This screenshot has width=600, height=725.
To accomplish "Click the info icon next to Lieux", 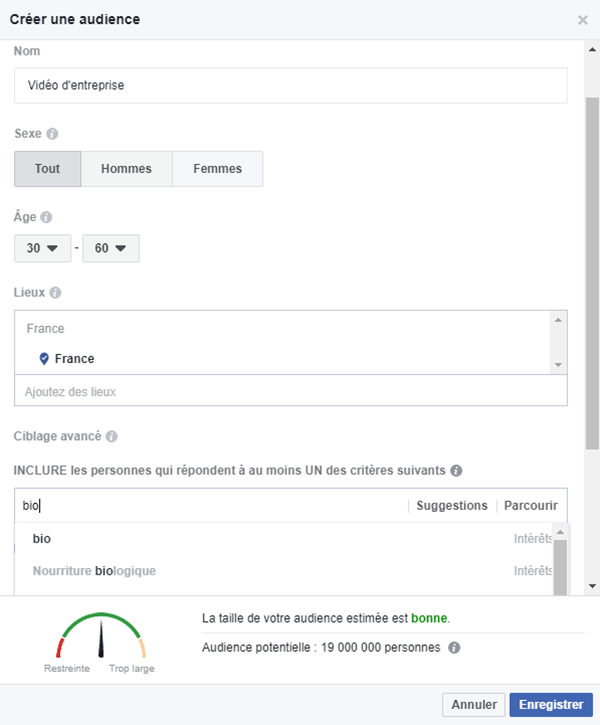I will click(x=55, y=293).
